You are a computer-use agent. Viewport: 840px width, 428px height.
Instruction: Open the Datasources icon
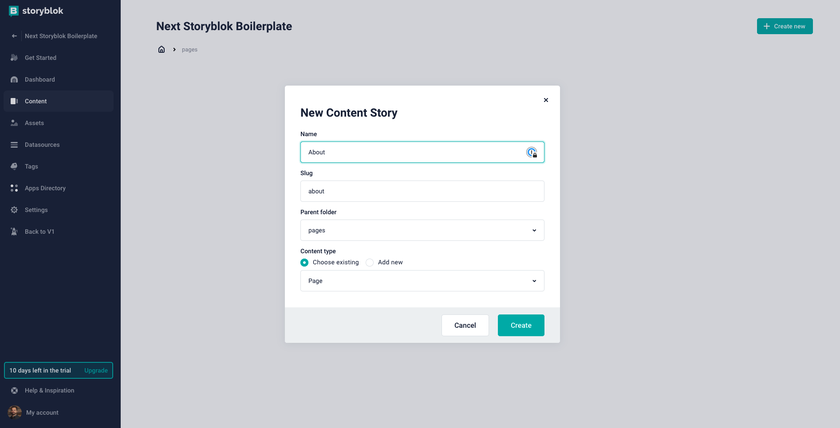pyautogui.click(x=14, y=145)
